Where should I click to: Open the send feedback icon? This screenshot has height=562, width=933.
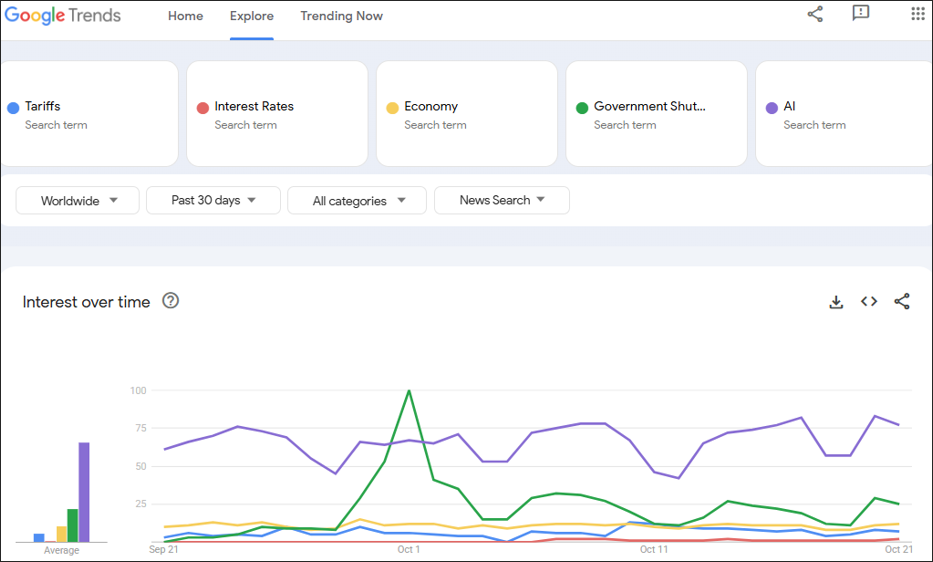tap(860, 13)
